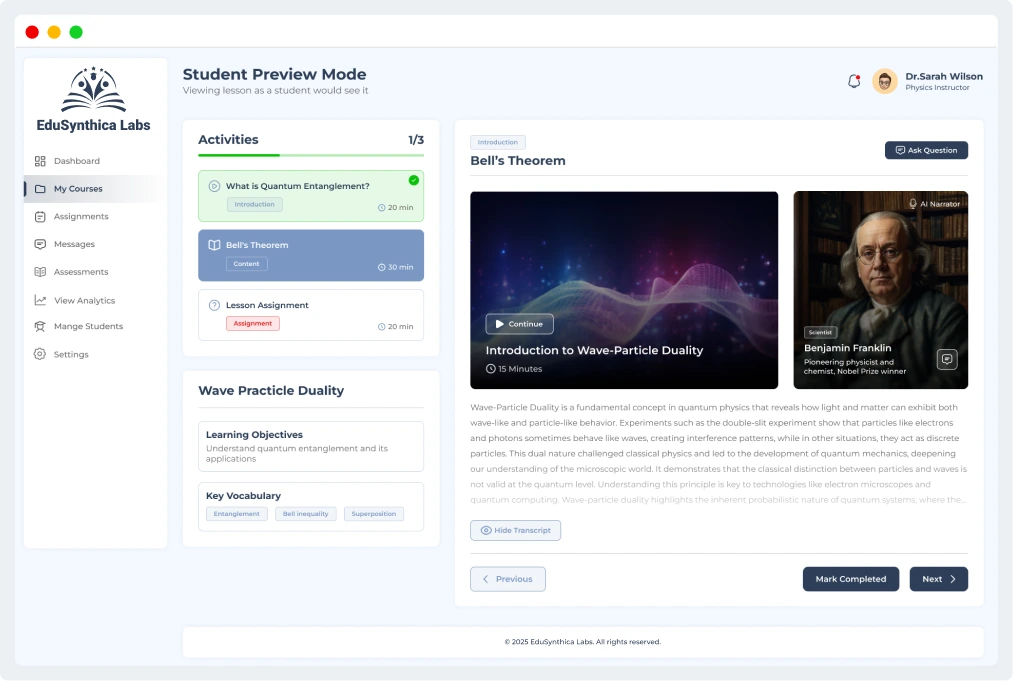Image resolution: width=1013 pixels, height=681 pixels.
Task: Open View Analytics in sidebar
Action: click(84, 300)
